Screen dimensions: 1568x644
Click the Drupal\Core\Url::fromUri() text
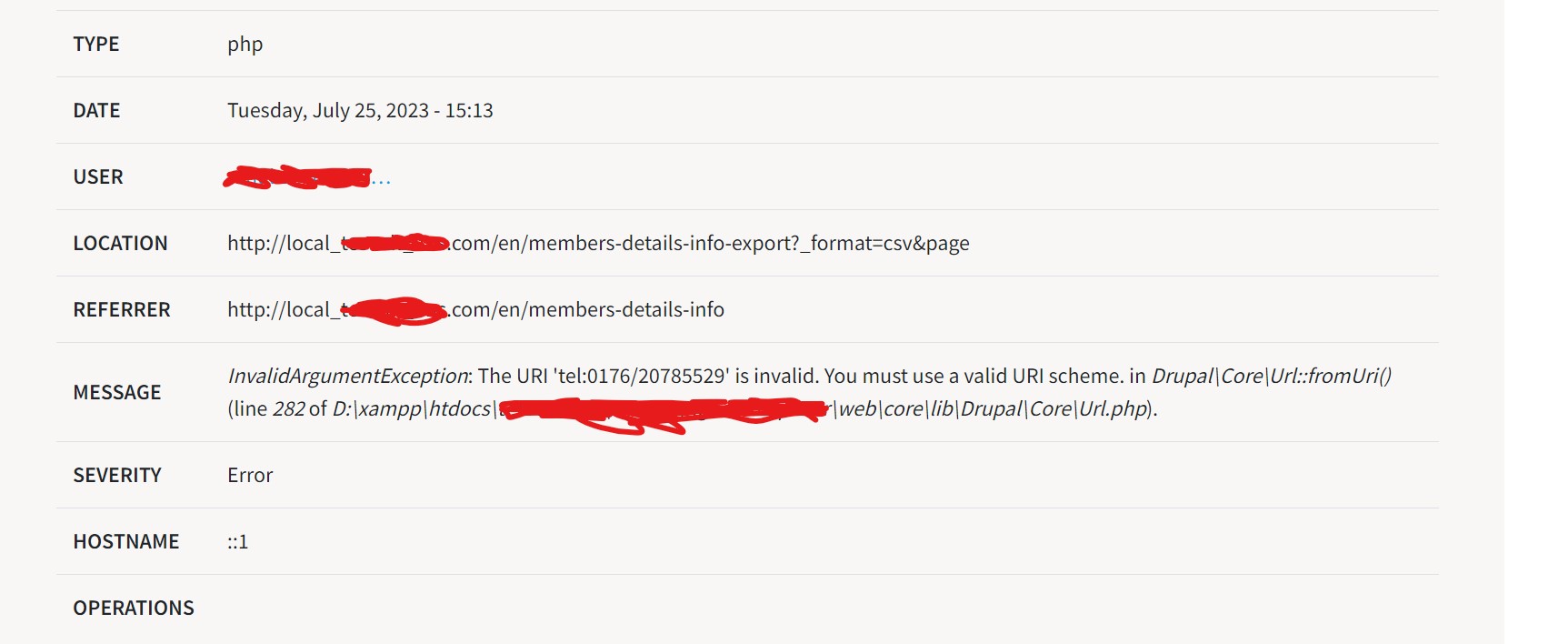pos(1272,376)
